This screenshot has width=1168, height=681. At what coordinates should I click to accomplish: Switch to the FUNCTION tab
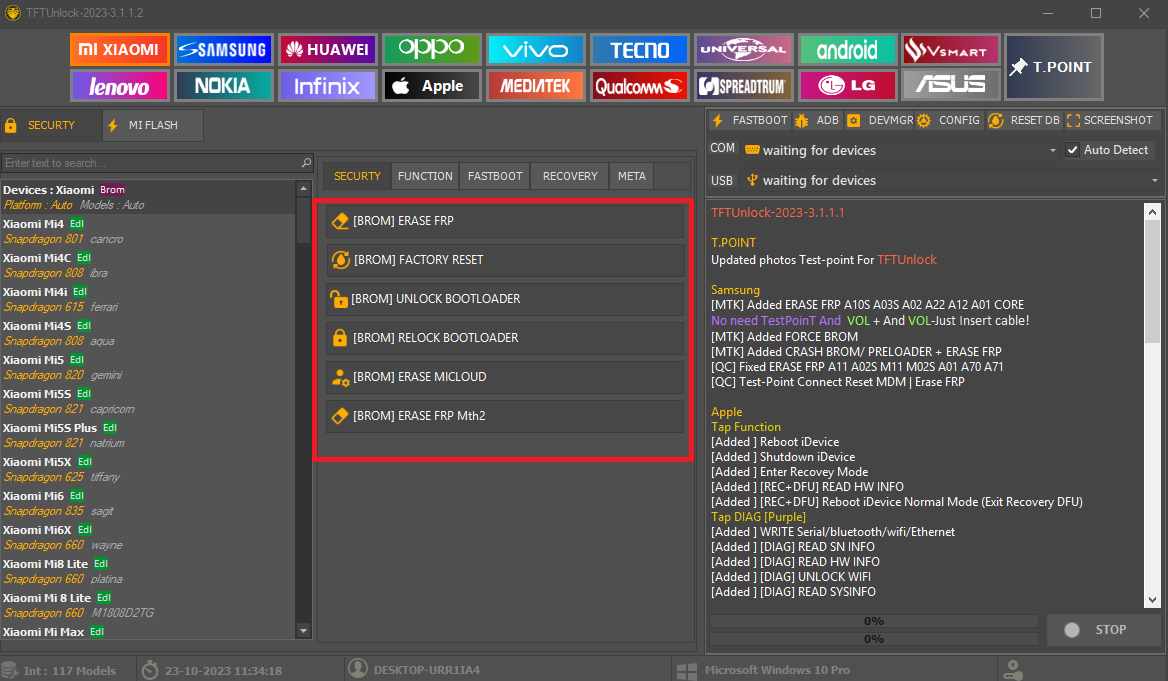[425, 176]
